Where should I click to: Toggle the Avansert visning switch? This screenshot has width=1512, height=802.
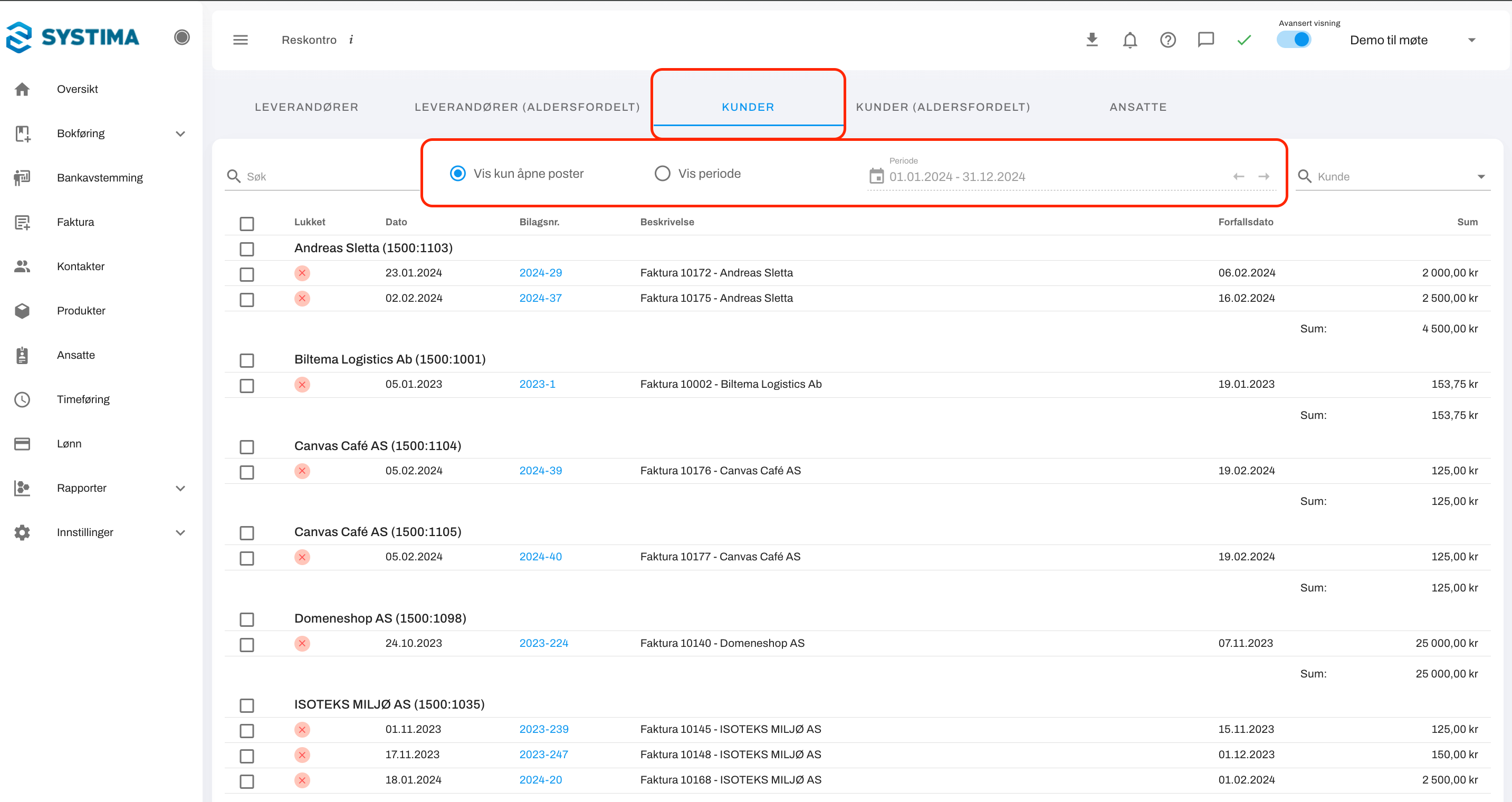point(1294,40)
